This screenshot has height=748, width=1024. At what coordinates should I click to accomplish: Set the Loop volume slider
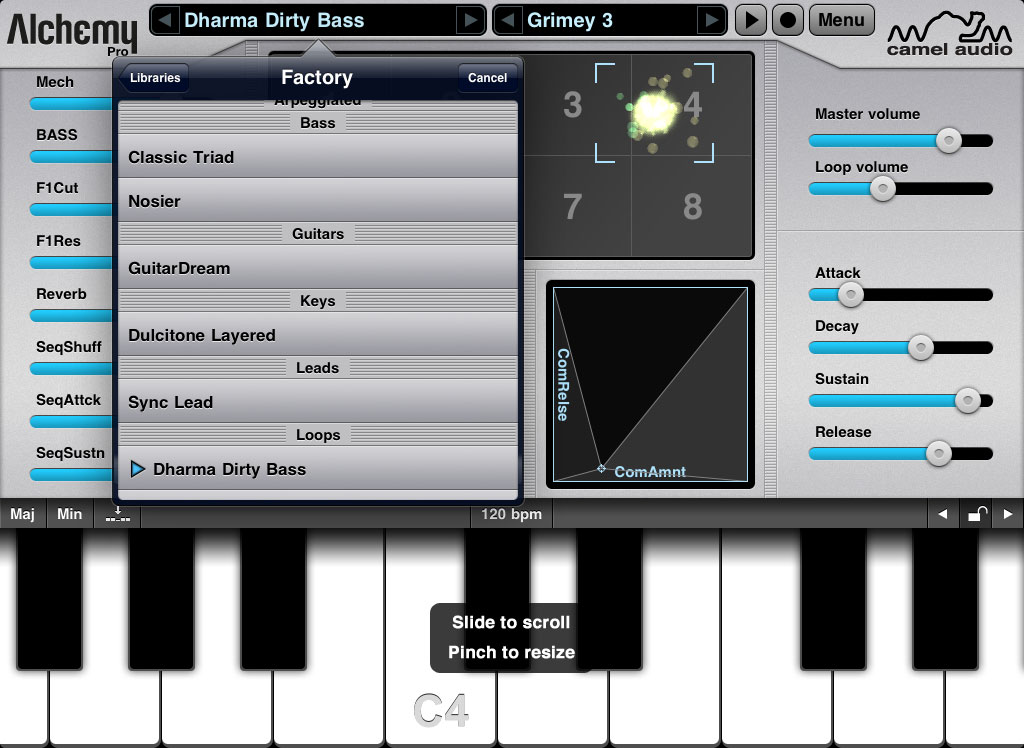tap(901, 189)
